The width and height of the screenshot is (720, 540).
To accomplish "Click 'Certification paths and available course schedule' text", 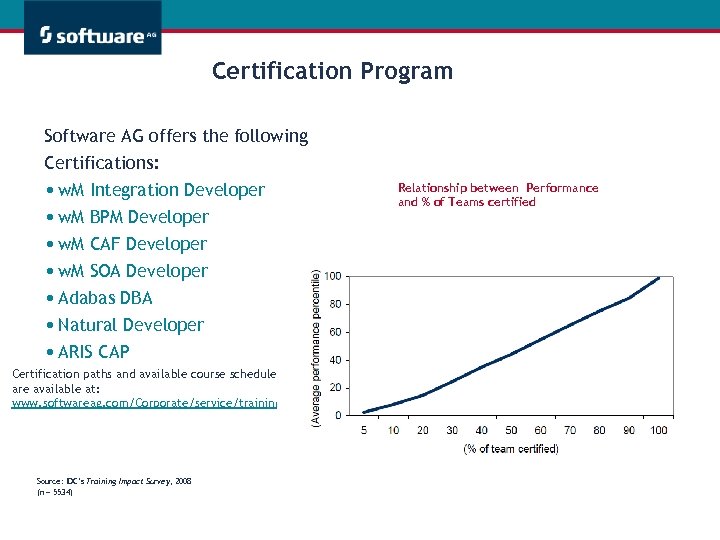I will pyautogui.click(x=144, y=374).
